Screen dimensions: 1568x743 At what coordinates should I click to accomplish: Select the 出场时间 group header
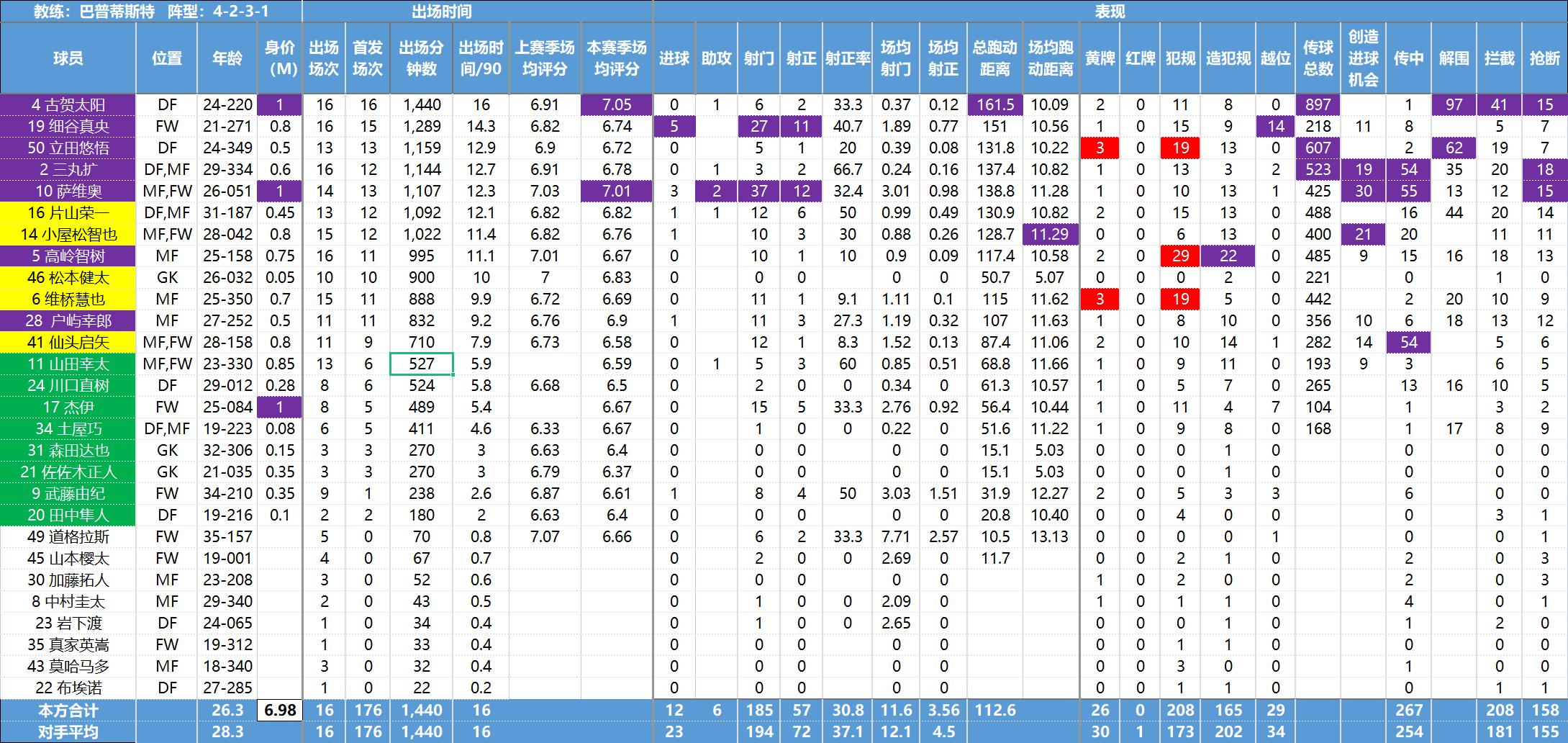click(x=441, y=12)
